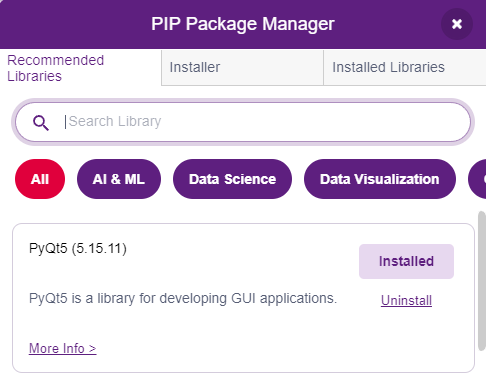Open the Installed Libraries tab

click(x=405, y=68)
